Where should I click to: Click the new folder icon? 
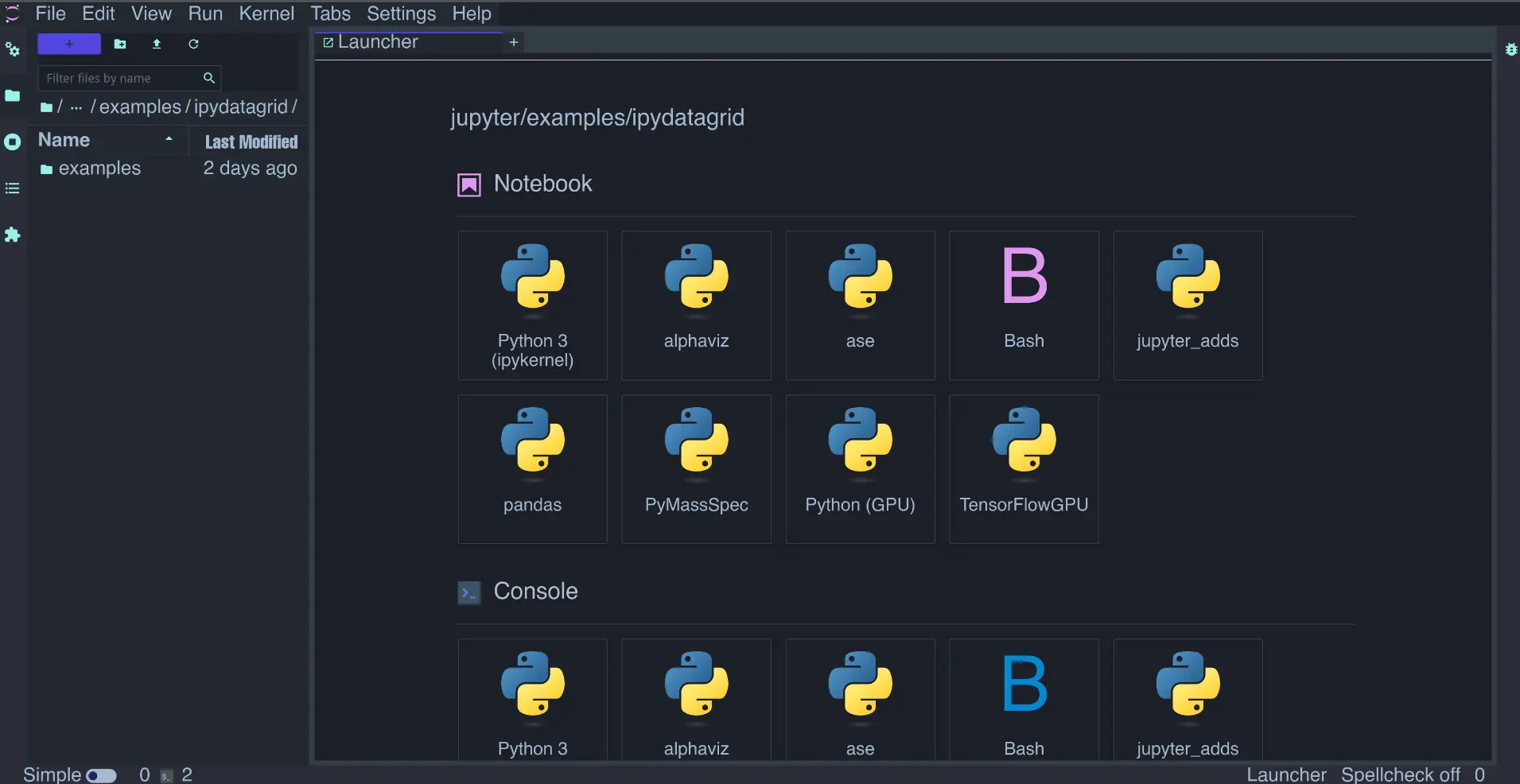coord(120,44)
